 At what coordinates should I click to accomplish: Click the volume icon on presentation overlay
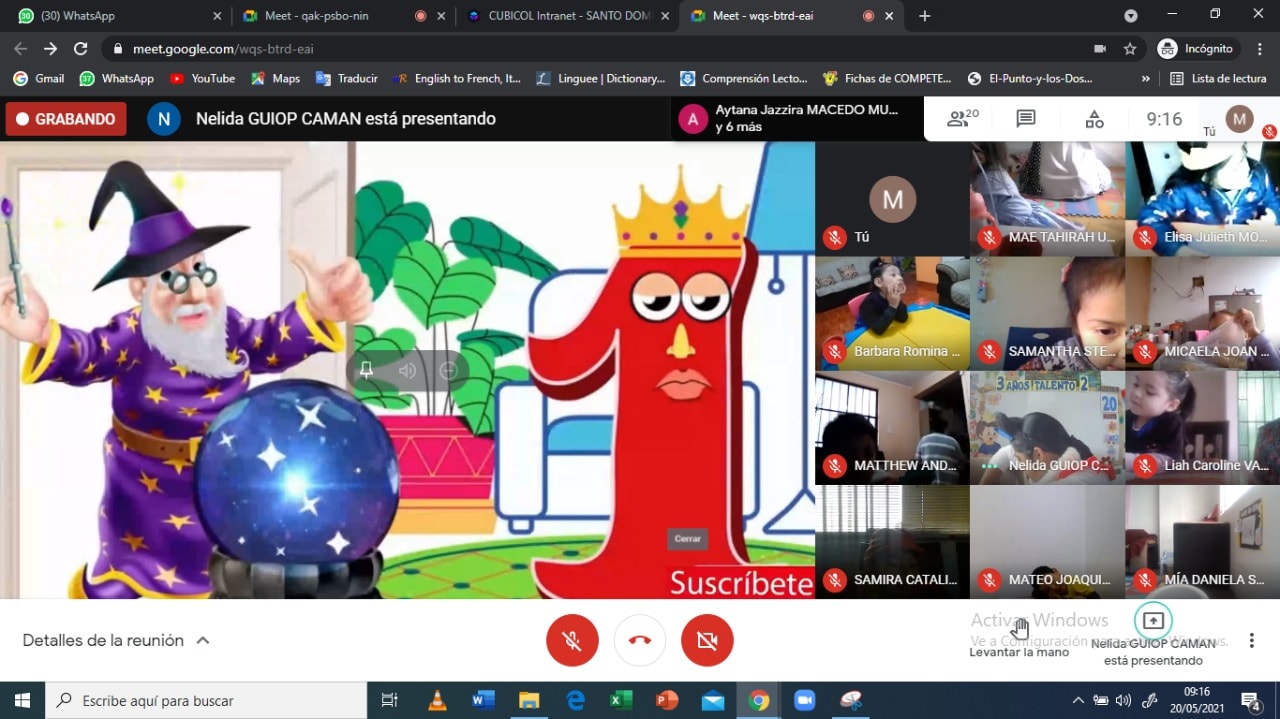tap(407, 371)
